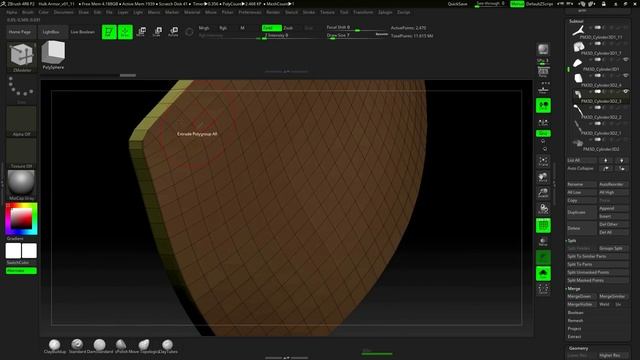Expand the Boolean section

pos(576,313)
